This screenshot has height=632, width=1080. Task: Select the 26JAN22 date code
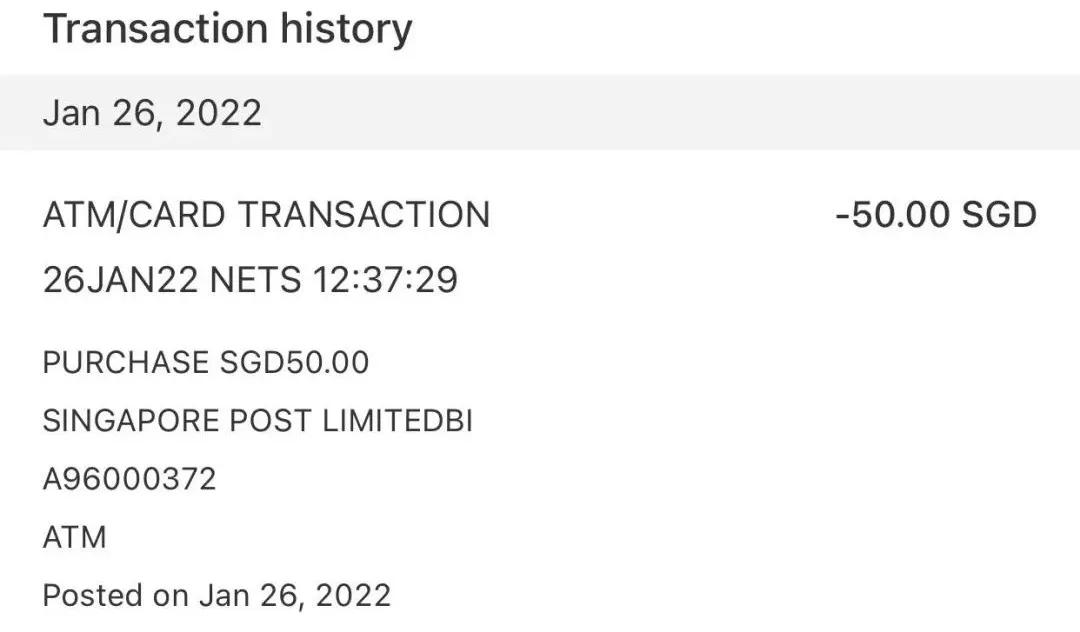(120, 280)
